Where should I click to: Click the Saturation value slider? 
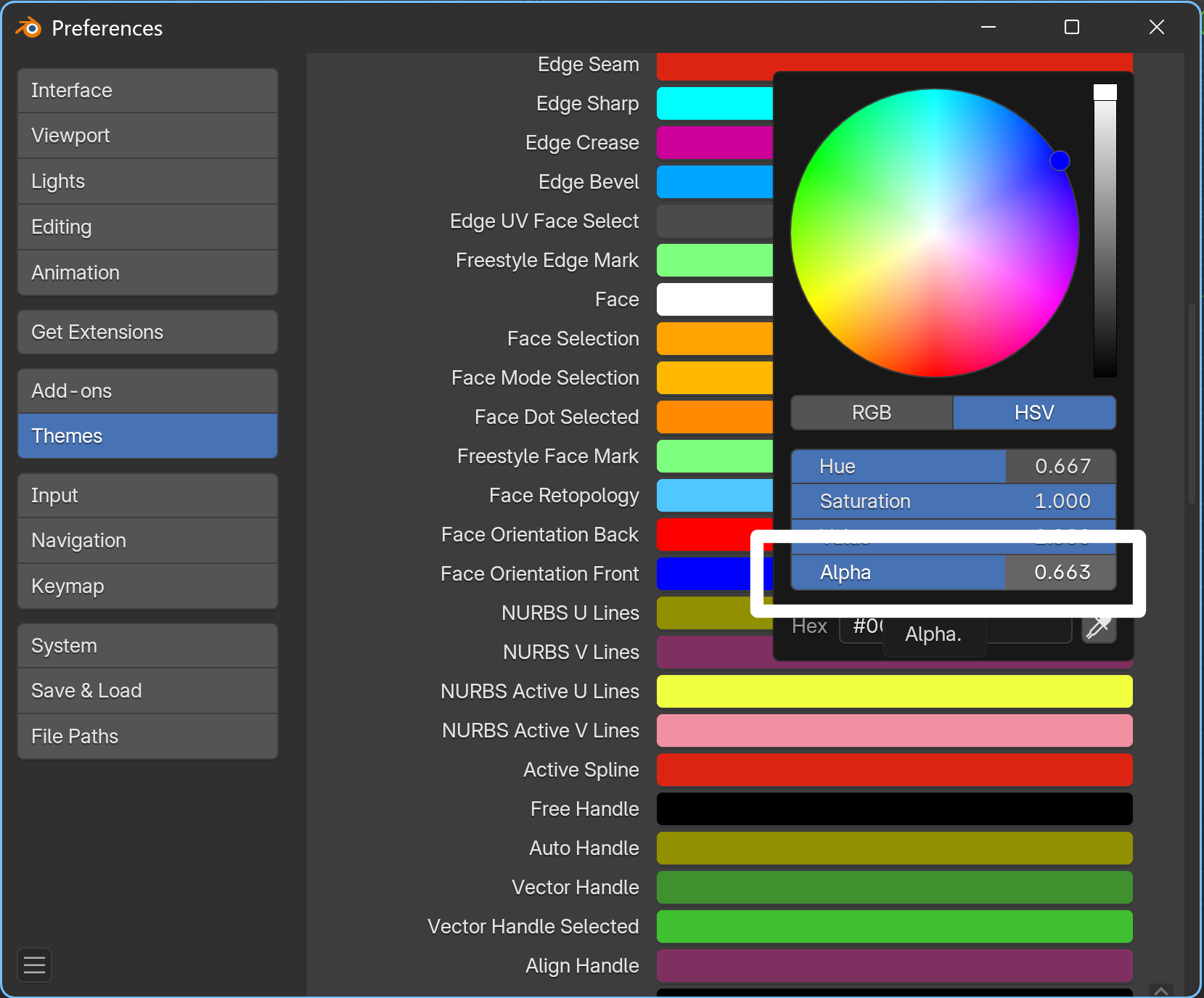click(x=954, y=502)
